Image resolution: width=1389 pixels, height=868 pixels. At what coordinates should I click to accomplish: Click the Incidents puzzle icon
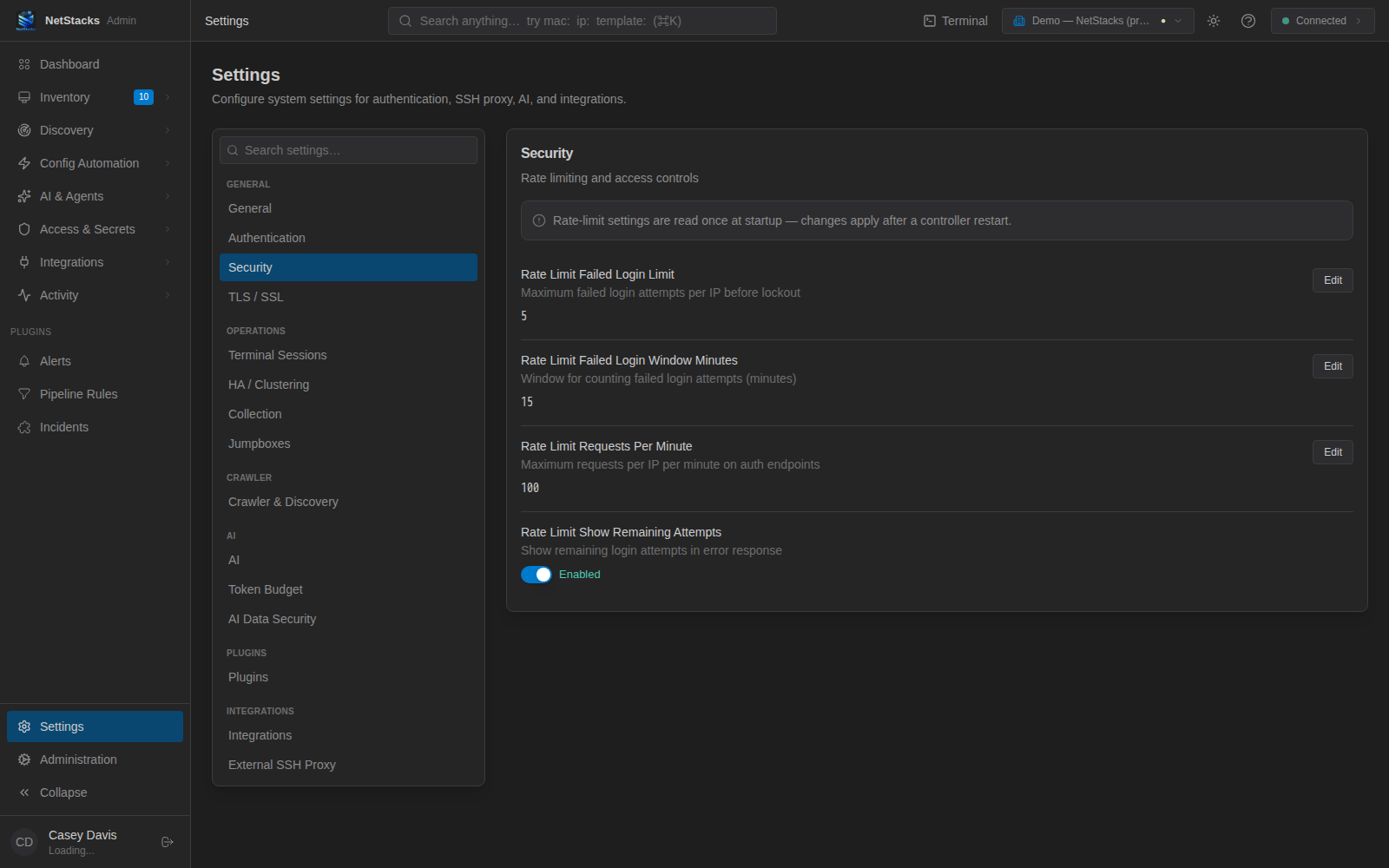(24, 427)
